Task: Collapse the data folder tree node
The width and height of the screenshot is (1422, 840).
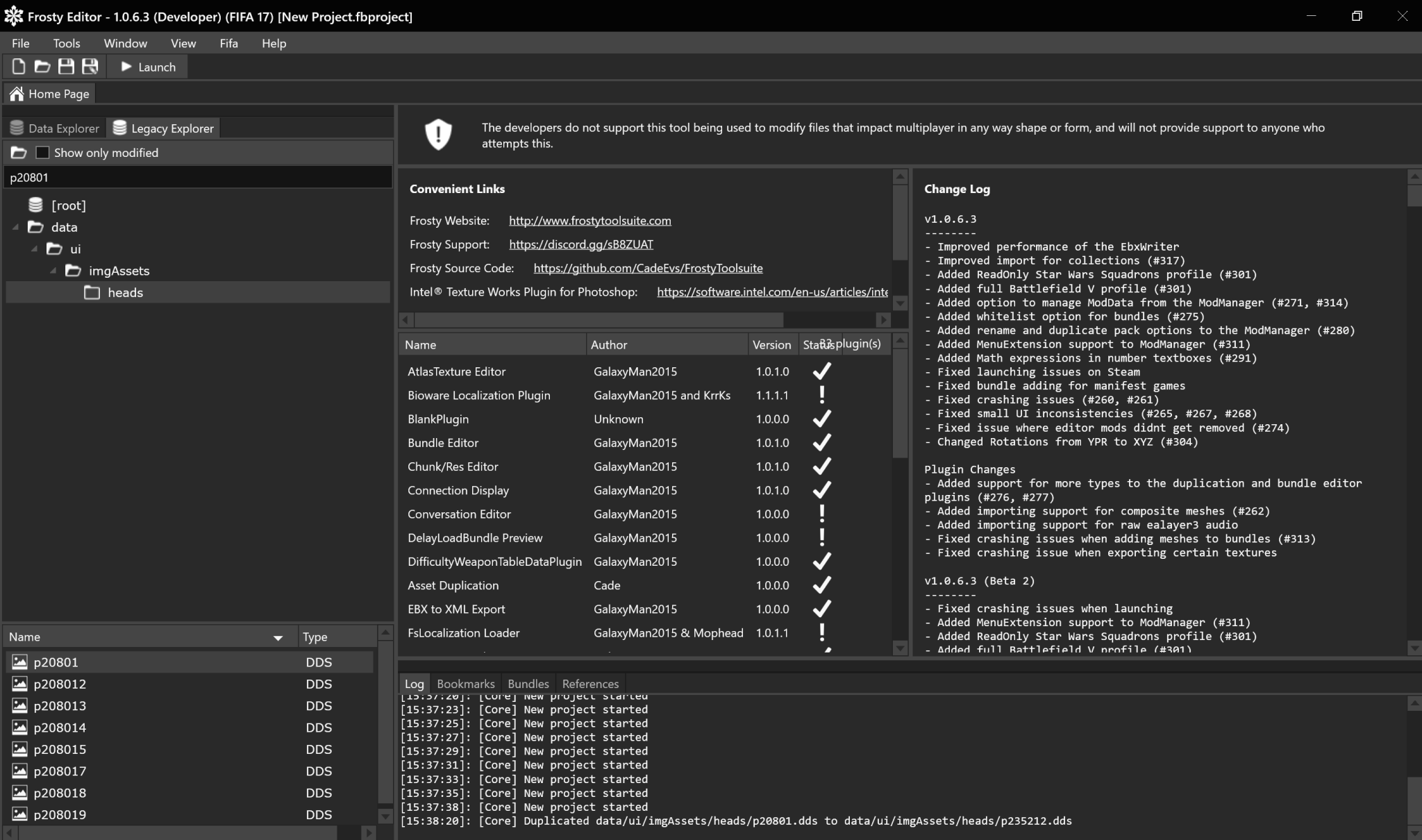Action: tap(15, 227)
